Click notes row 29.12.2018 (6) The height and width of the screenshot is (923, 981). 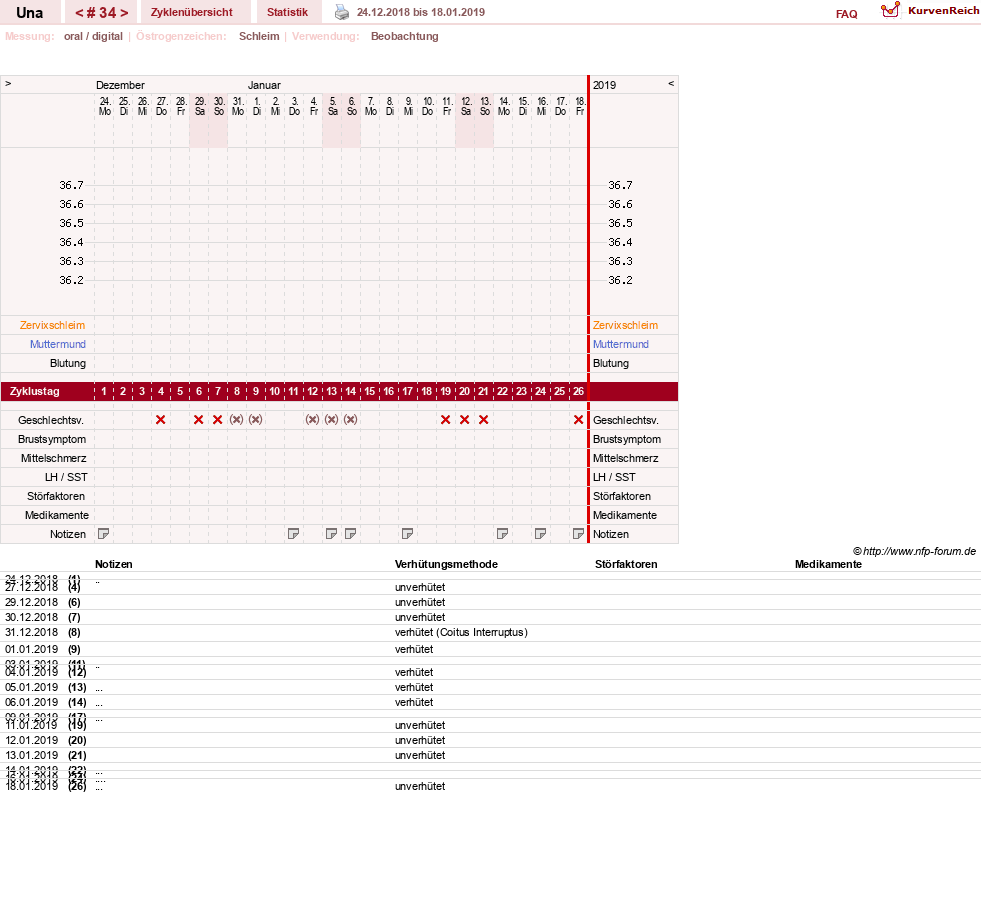490,602
